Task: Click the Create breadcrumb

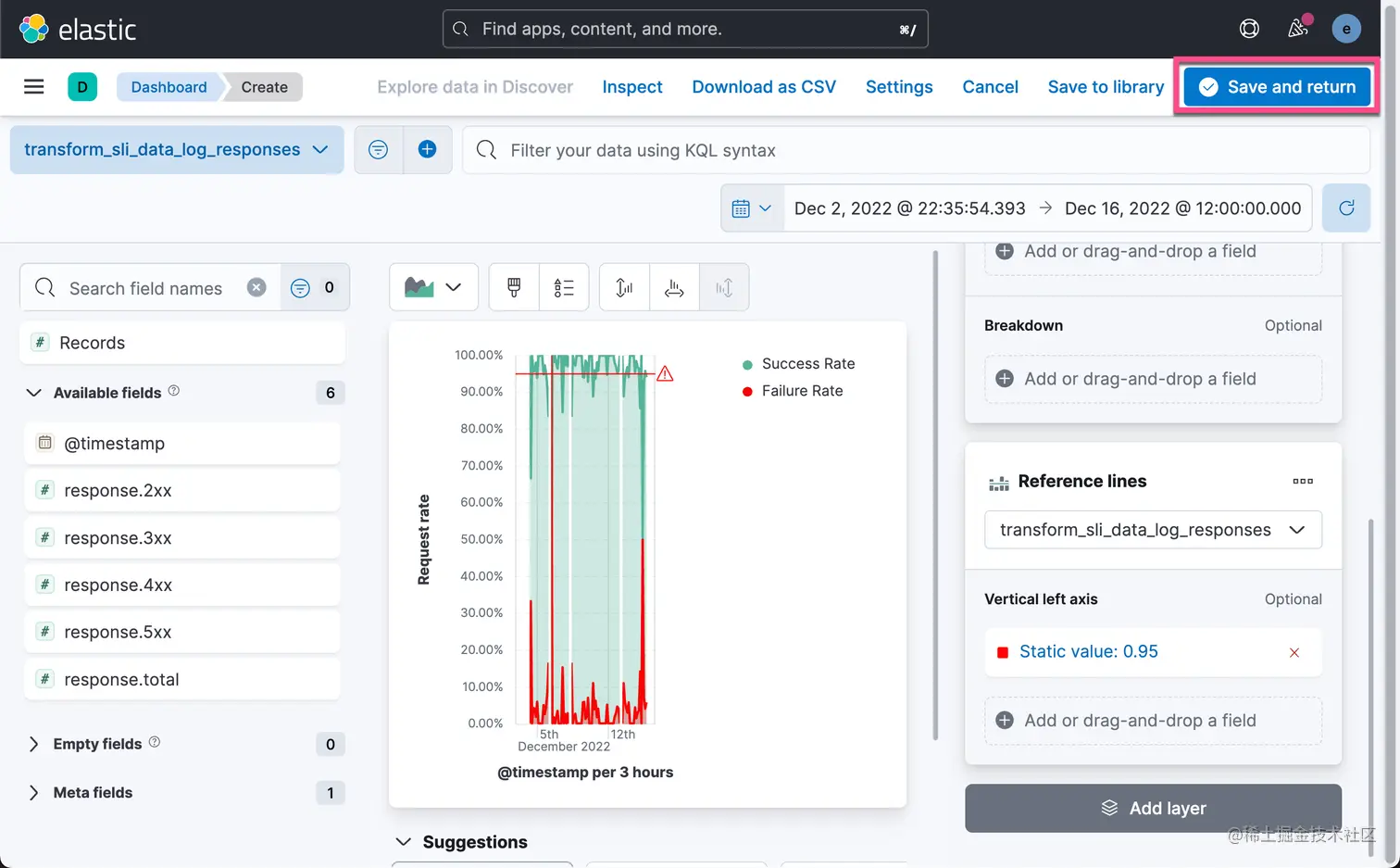Action: [x=265, y=87]
